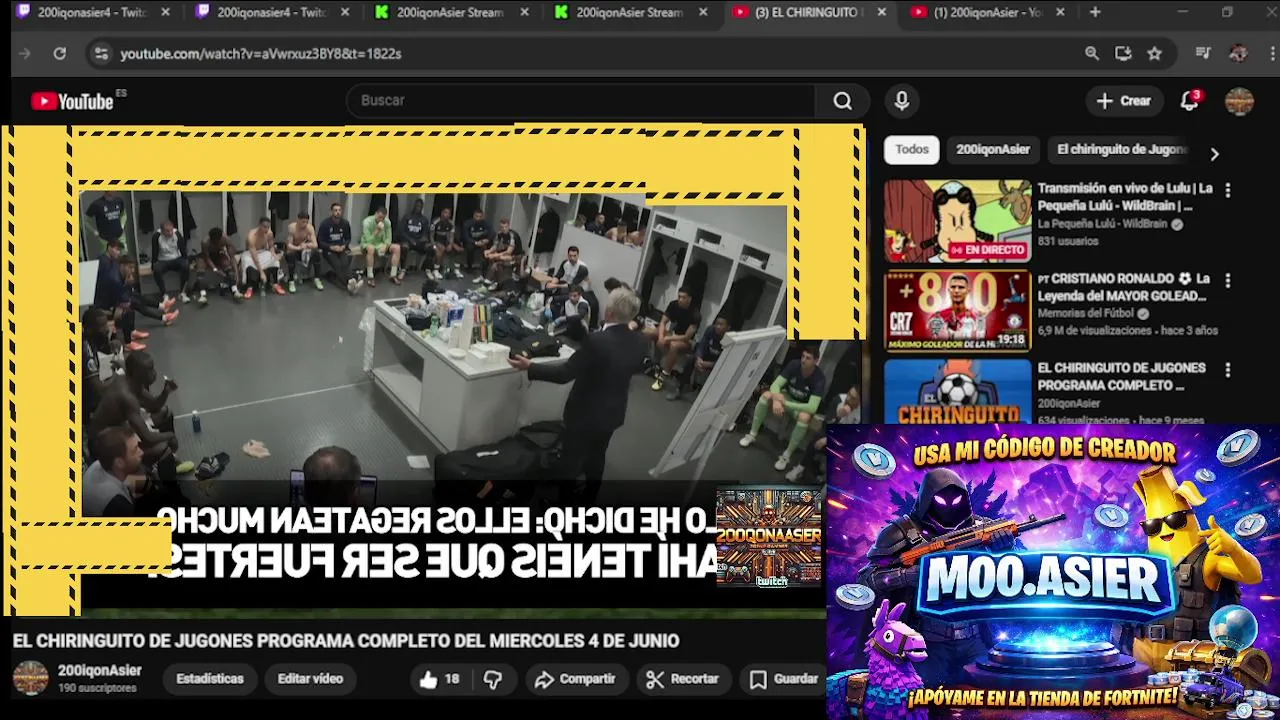
Task: Open the CR7 19:18 video thumbnail
Action: (x=957, y=311)
